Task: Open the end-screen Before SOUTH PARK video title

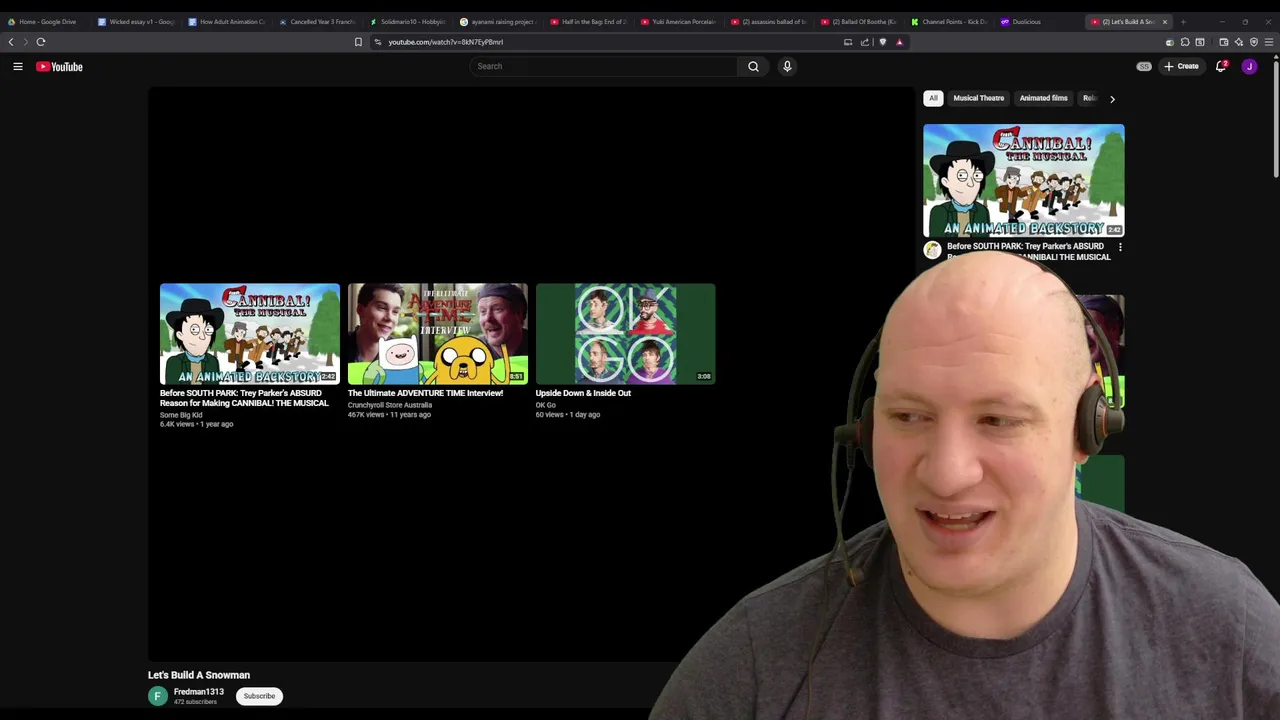Action: pos(244,398)
